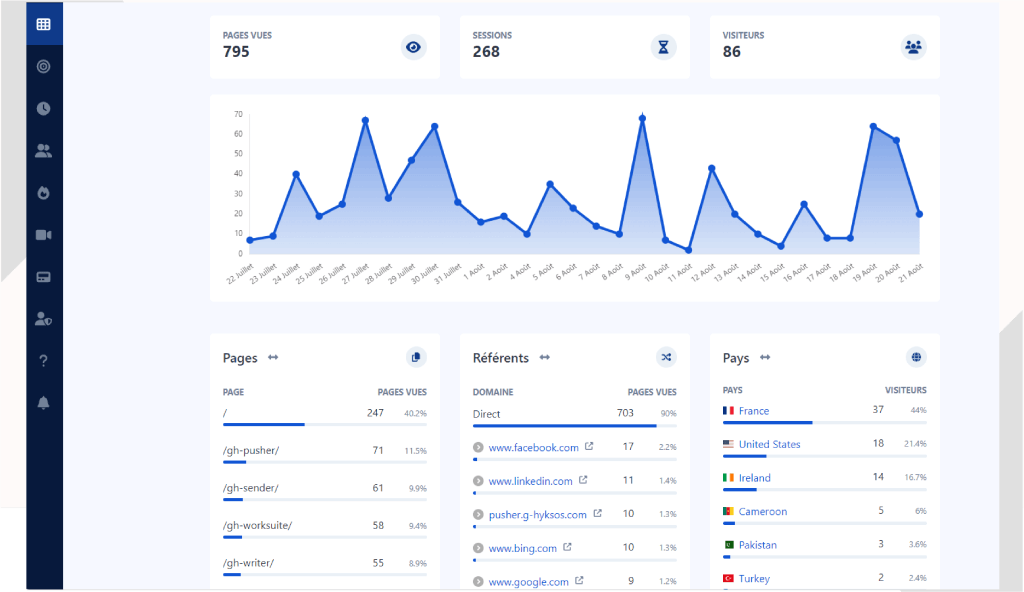Click the Sessions 268 stat card
Image resolution: width=1024 pixels, height=592 pixels.
[575, 47]
